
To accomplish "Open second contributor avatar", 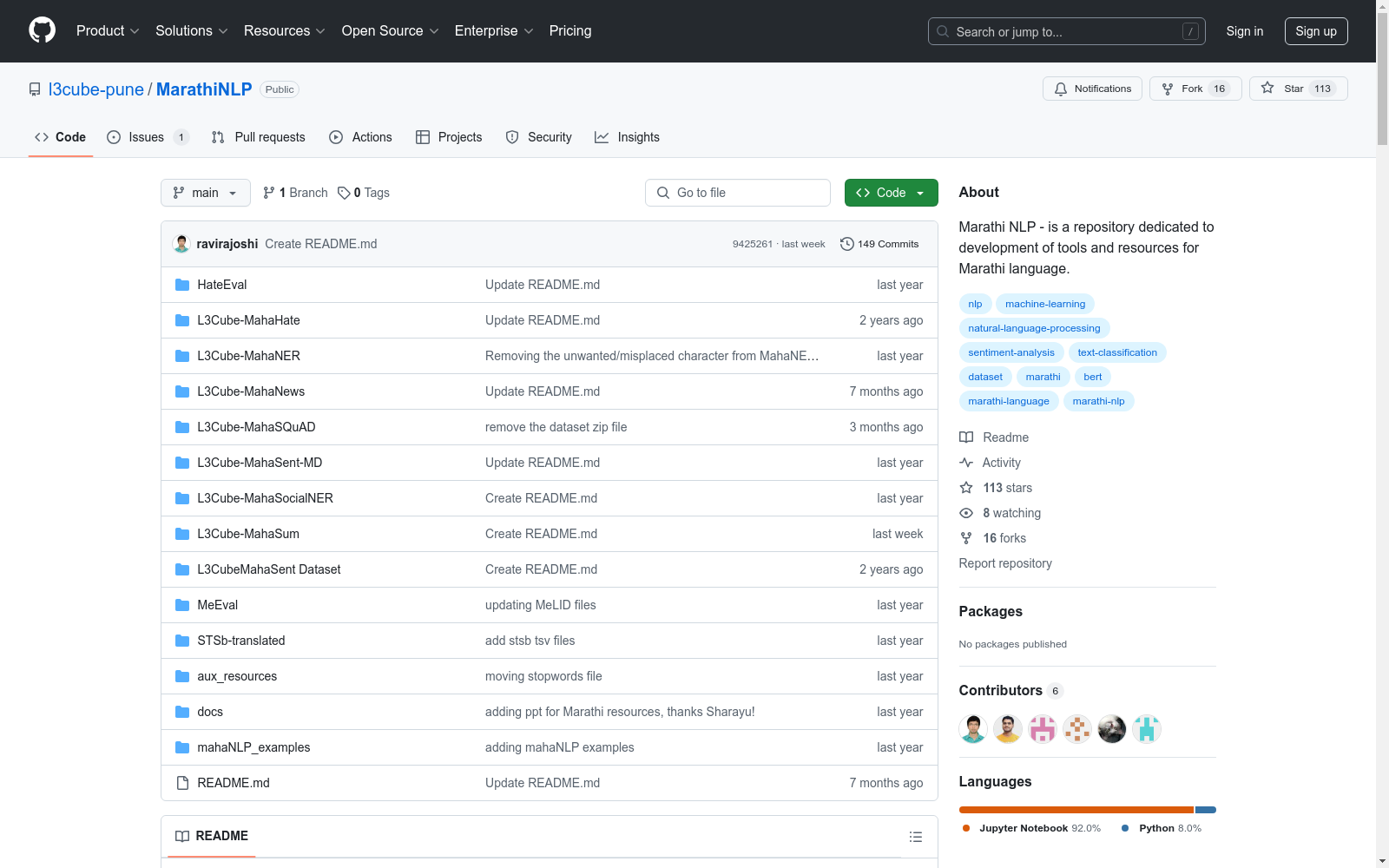I will click(1008, 729).
